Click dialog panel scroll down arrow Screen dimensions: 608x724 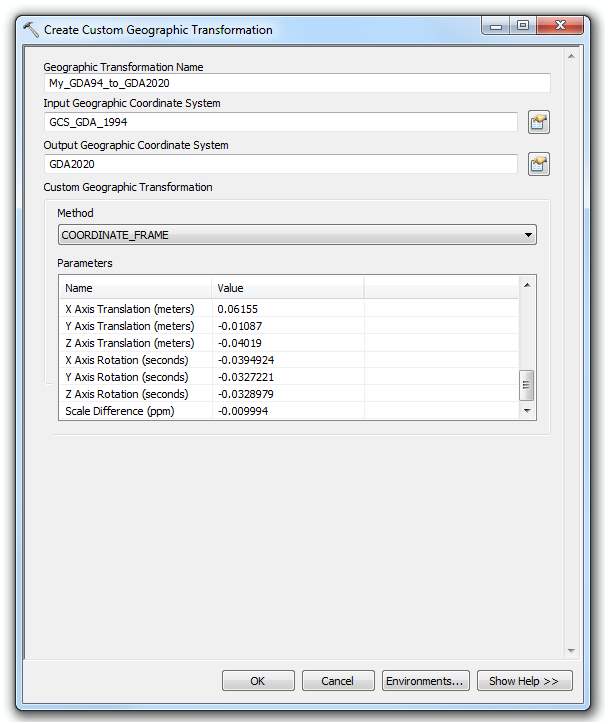click(571, 651)
